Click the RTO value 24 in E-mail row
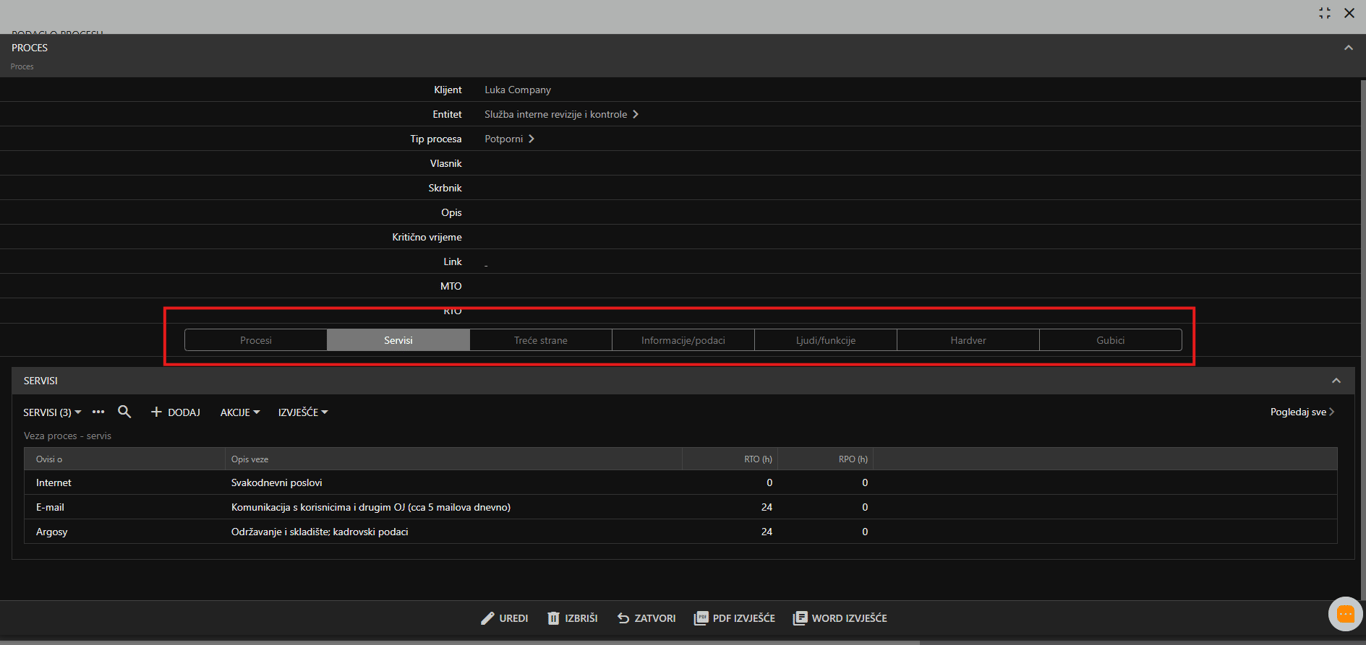This screenshot has height=645, width=1366. coord(767,507)
